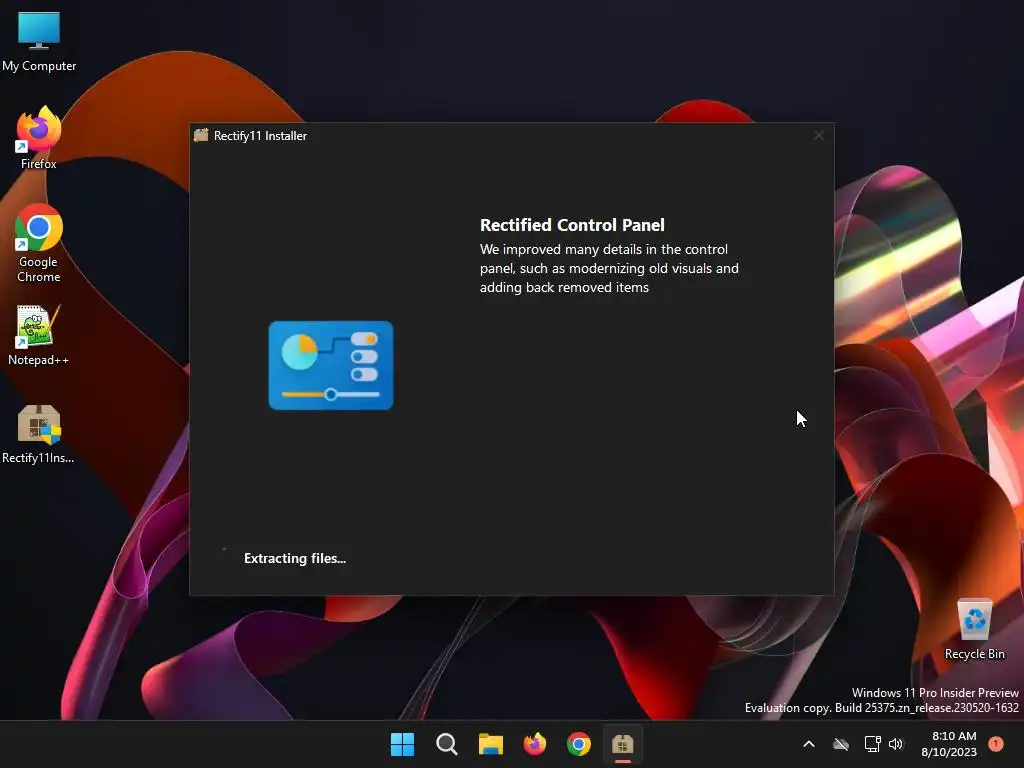Open the Windows Start menu

(x=402, y=744)
